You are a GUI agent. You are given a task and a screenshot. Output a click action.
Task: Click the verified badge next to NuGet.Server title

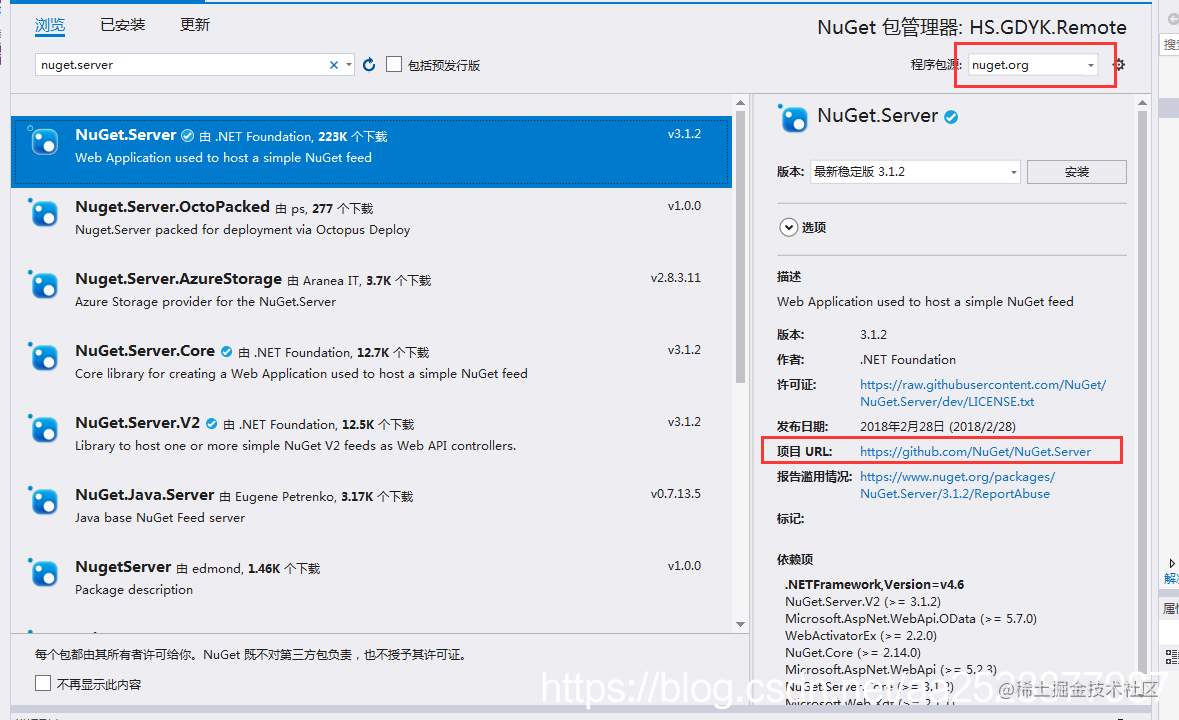950,116
